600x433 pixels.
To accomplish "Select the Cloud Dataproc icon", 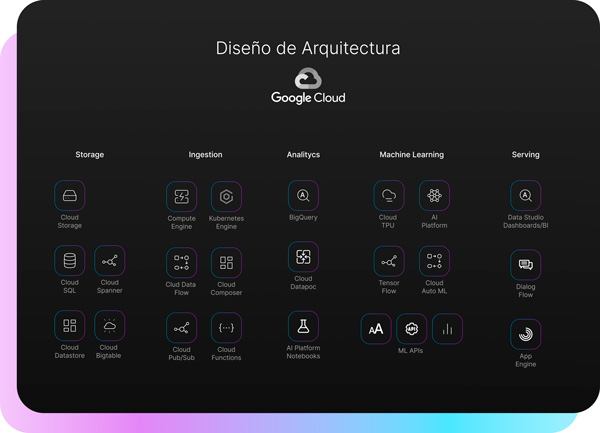I will [x=303, y=257].
